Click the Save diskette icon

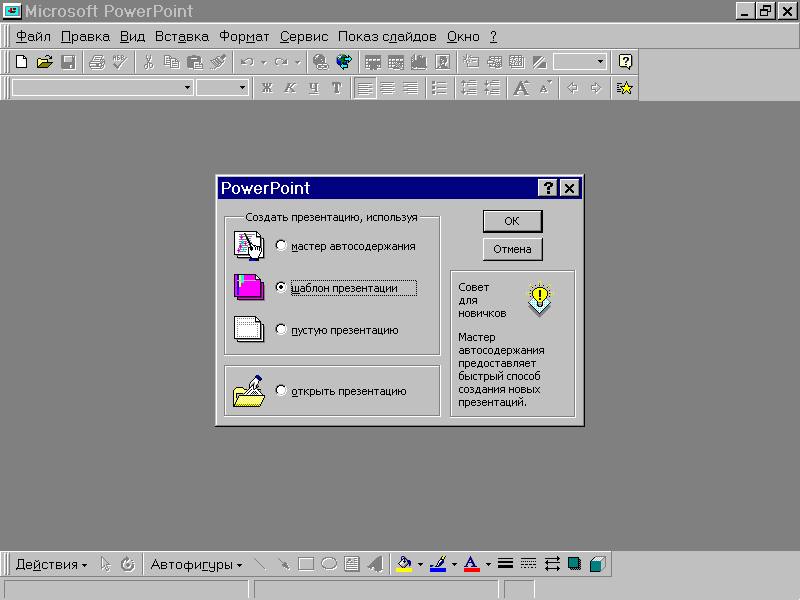68,62
